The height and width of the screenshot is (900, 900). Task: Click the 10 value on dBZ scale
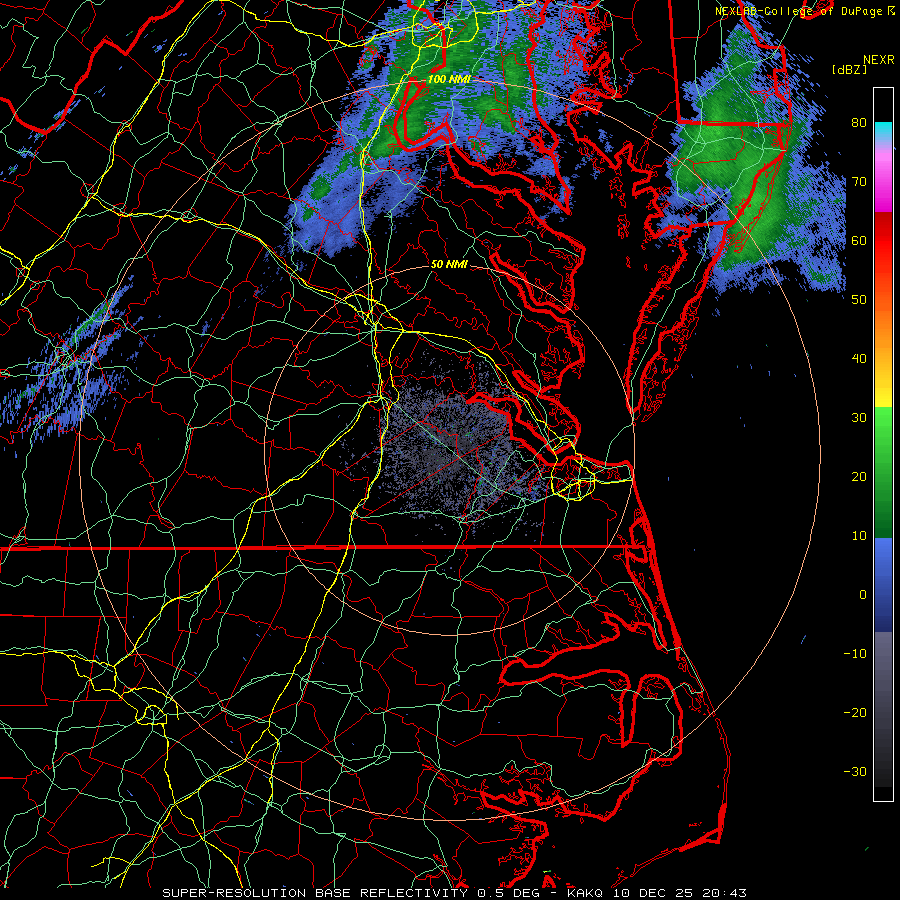point(859,536)
